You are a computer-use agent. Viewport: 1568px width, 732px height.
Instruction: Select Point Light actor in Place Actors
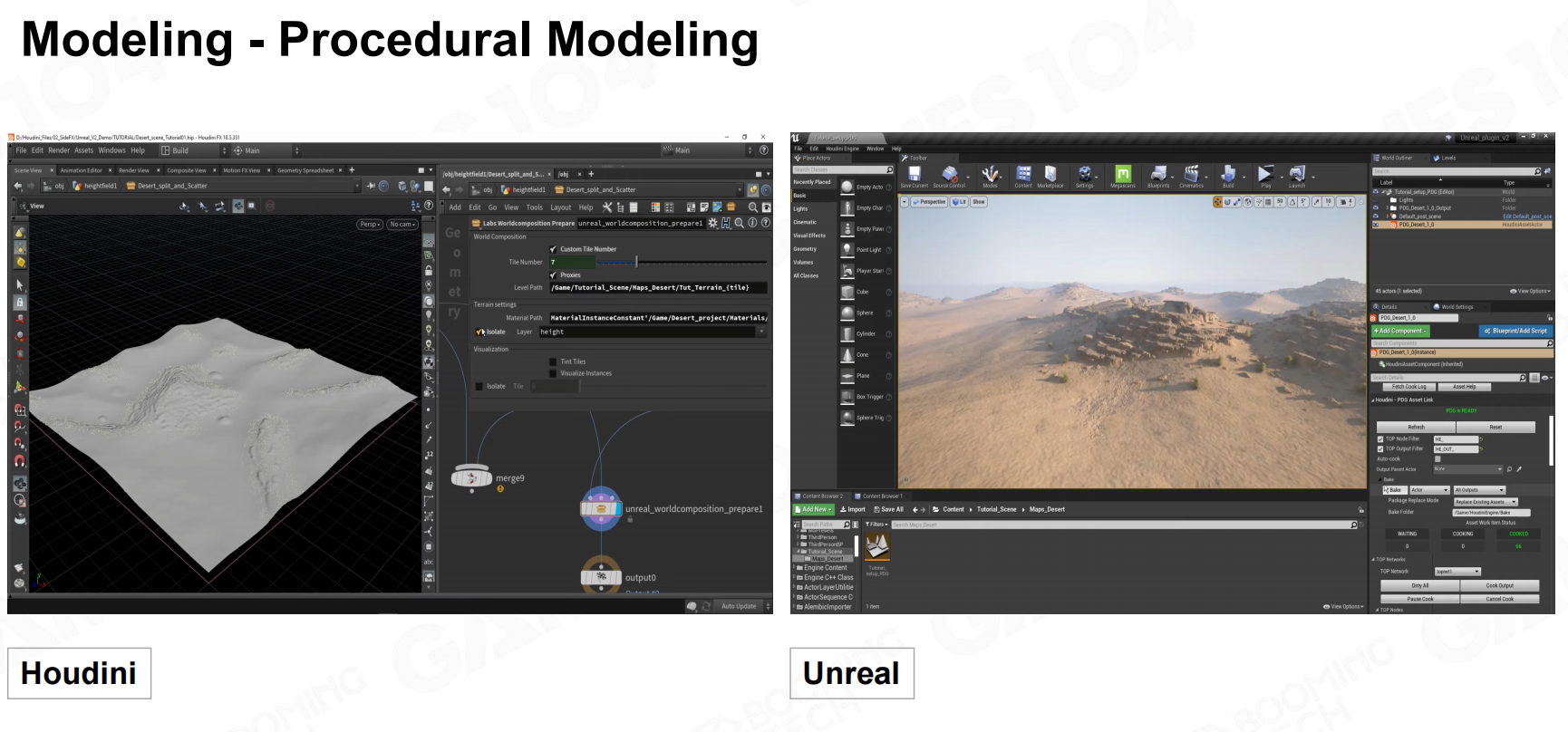click(865, 250)
